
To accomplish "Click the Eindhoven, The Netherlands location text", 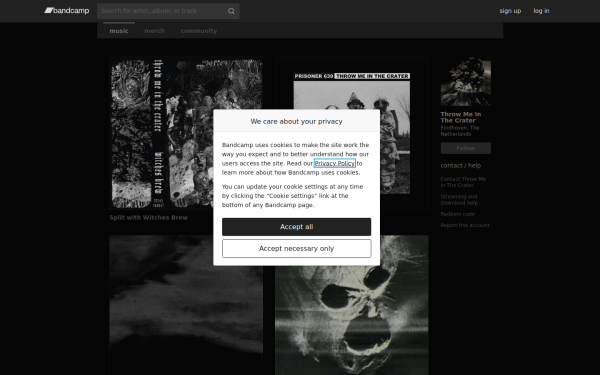I will pos(460,131).
